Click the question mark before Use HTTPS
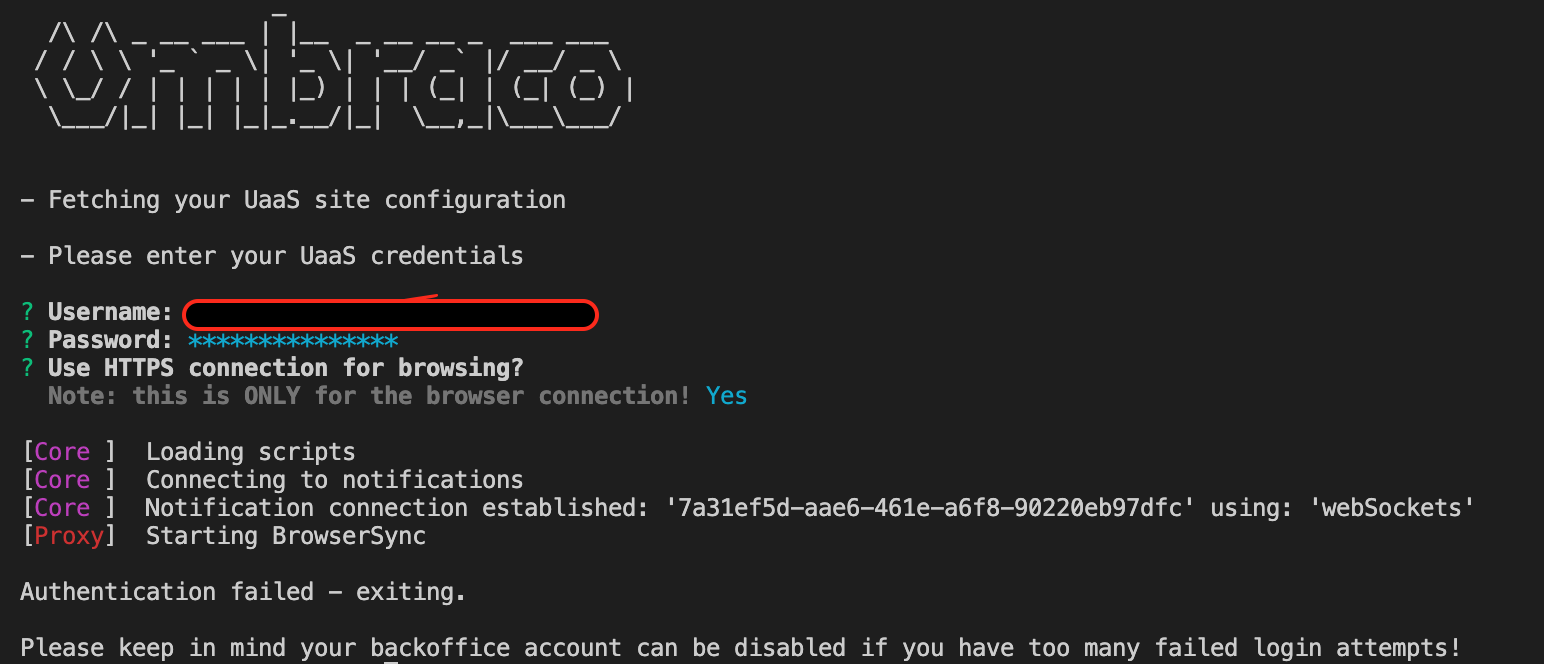Screen dimensions: 1544x664 pos(27,369)
